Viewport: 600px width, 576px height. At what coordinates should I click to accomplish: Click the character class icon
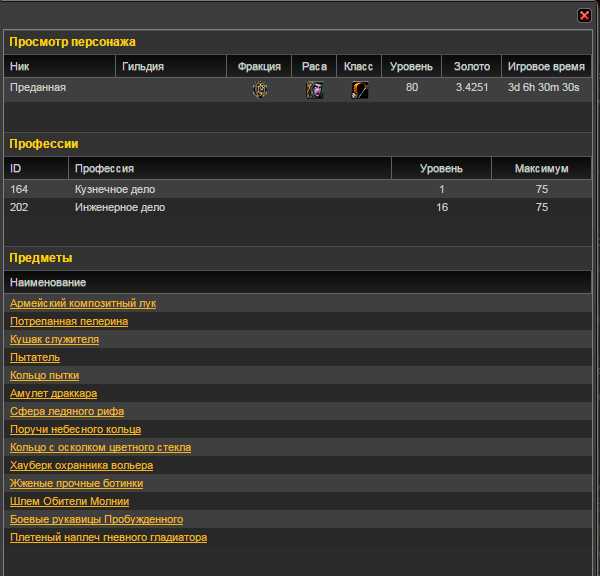359,89
